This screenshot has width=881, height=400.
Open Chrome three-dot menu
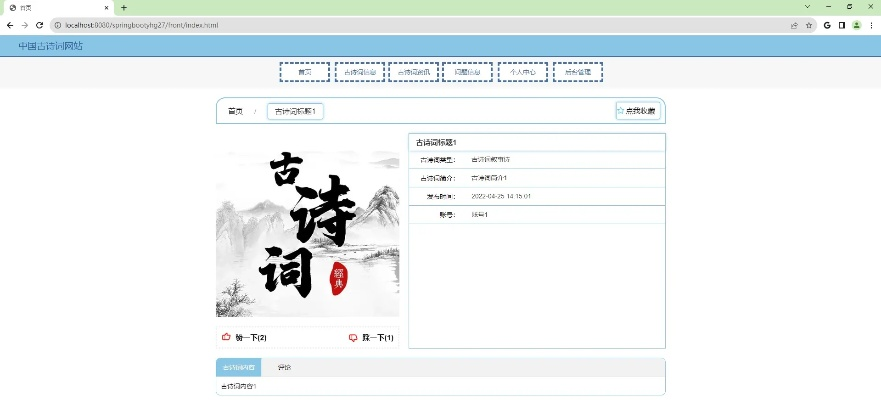(x=871, y=24)
